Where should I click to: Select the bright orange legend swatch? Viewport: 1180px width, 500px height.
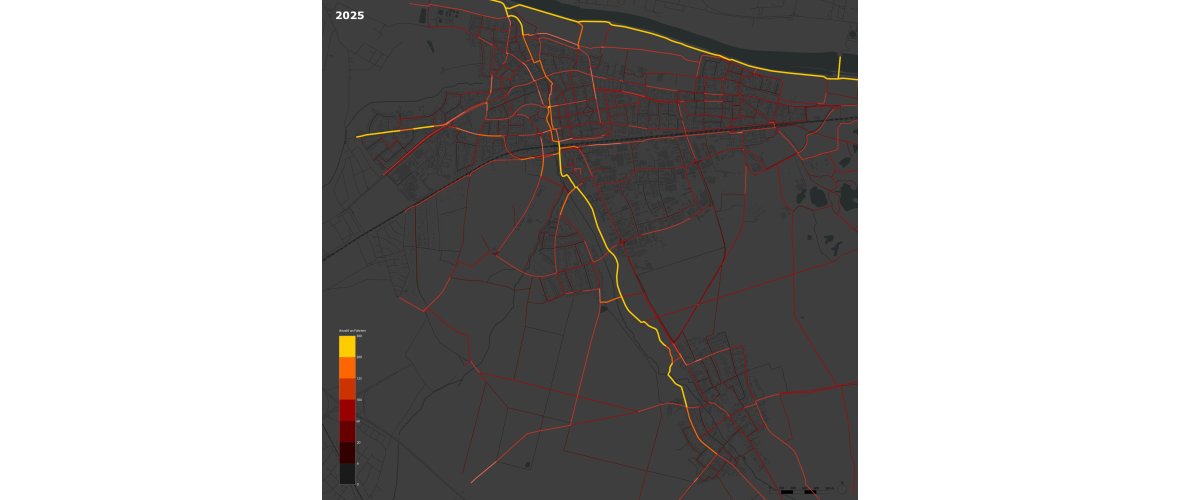click(347, 367)
